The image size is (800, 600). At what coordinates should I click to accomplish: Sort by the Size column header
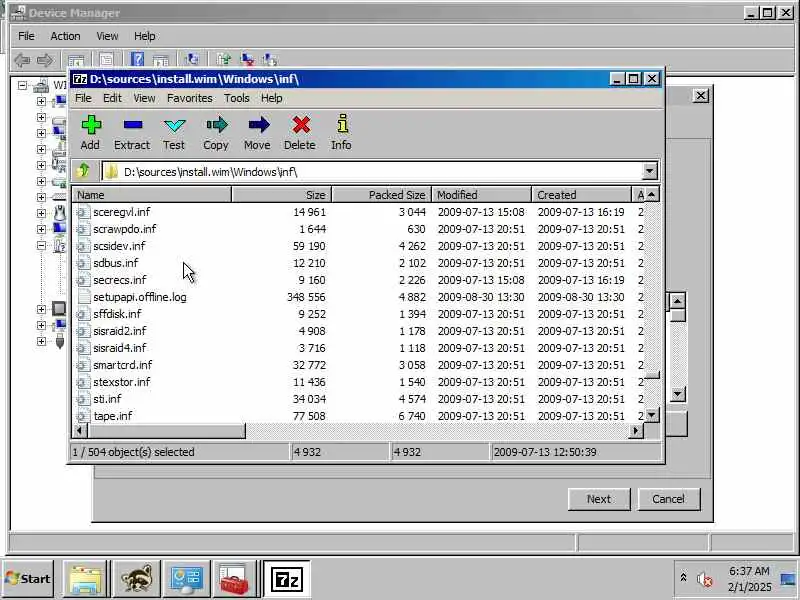pos(282,195)
